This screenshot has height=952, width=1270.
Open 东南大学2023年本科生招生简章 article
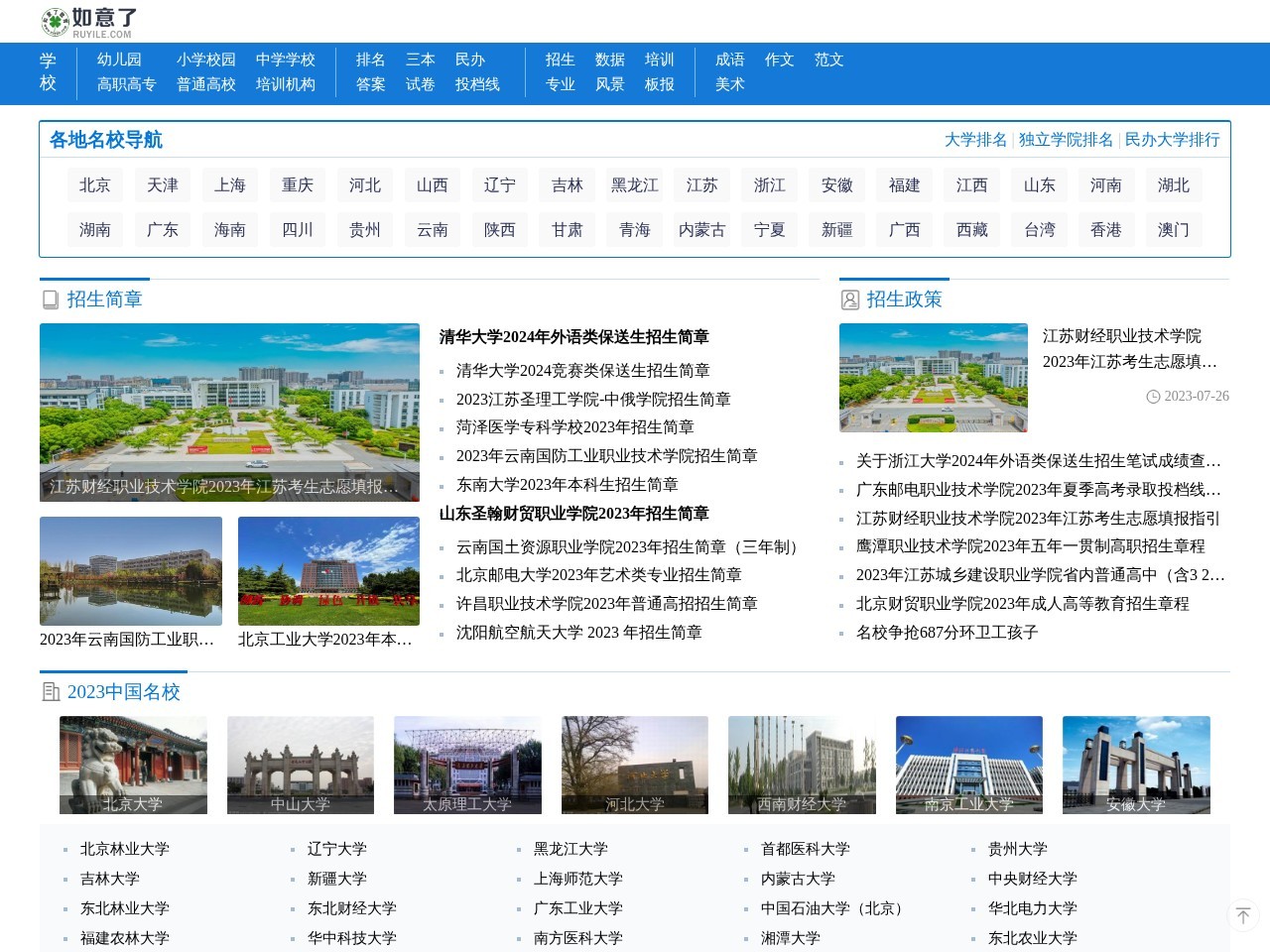(x=567, y=485)
